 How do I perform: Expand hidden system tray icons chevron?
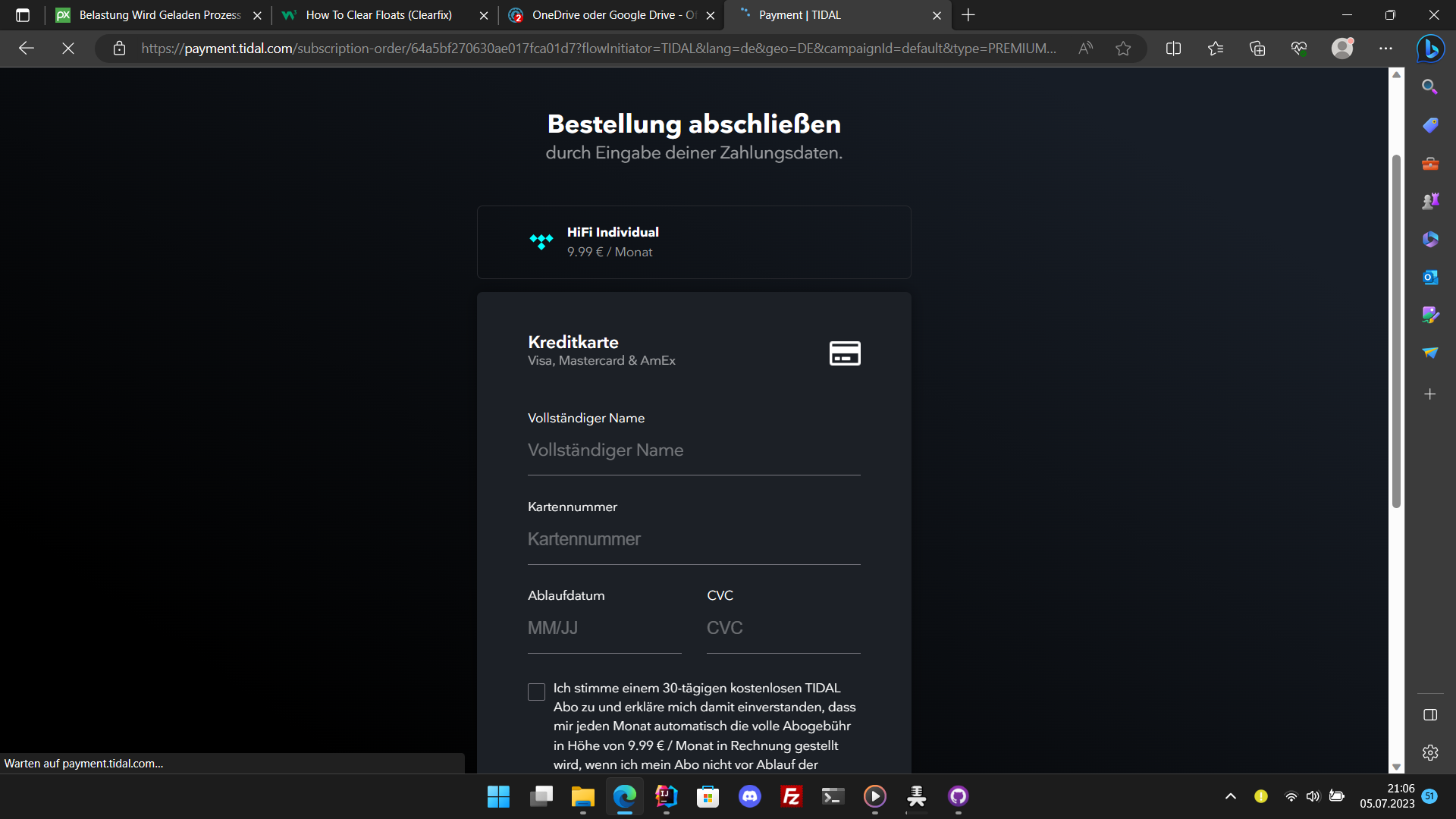coord(1230,796)
